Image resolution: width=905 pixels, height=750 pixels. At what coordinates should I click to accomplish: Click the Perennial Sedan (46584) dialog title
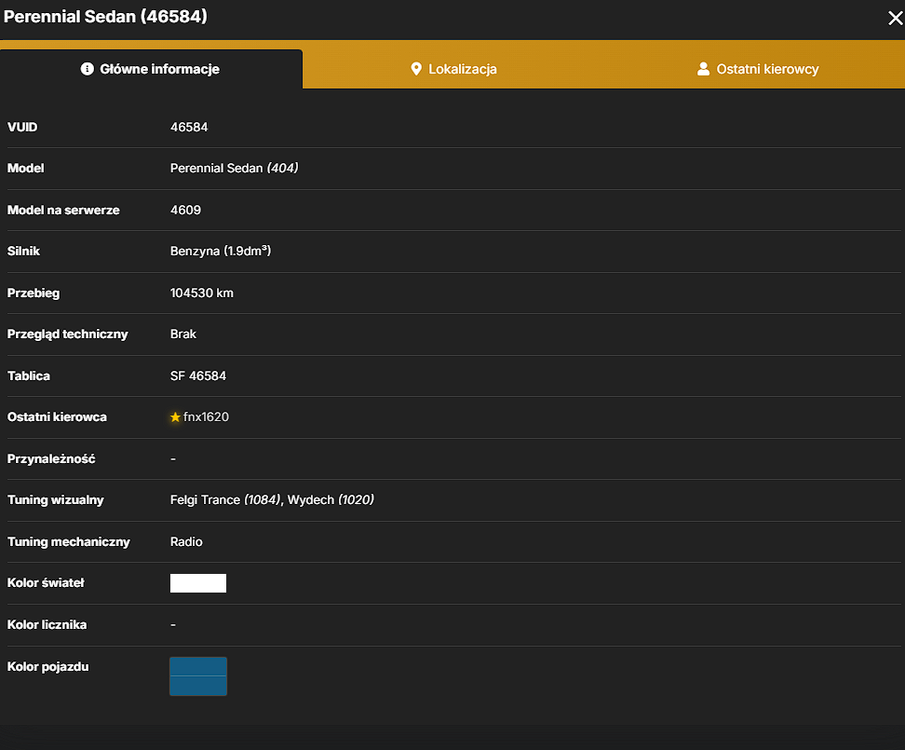[x=105, y=16]
